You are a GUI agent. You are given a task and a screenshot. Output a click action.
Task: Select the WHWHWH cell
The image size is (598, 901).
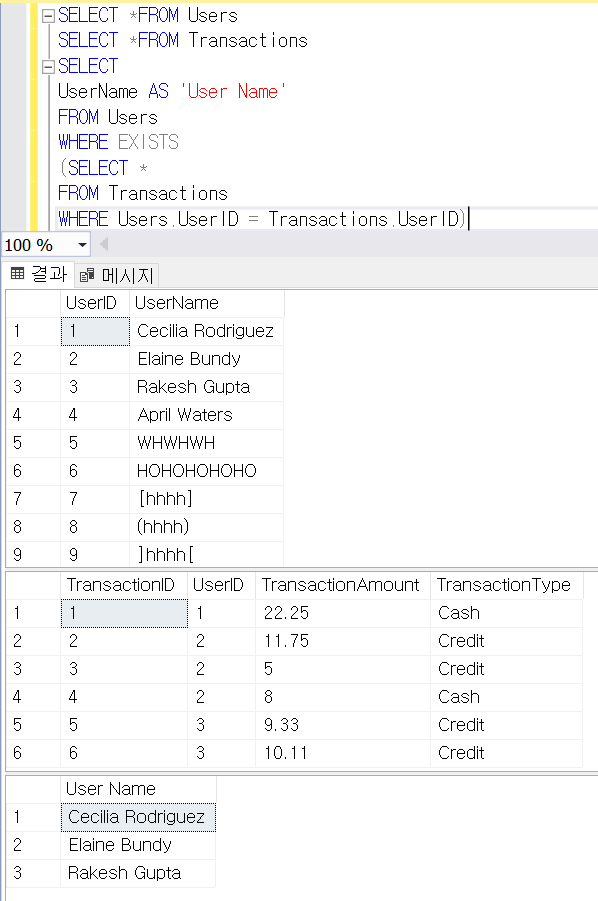pyautogui.click(x=206, y=443)
